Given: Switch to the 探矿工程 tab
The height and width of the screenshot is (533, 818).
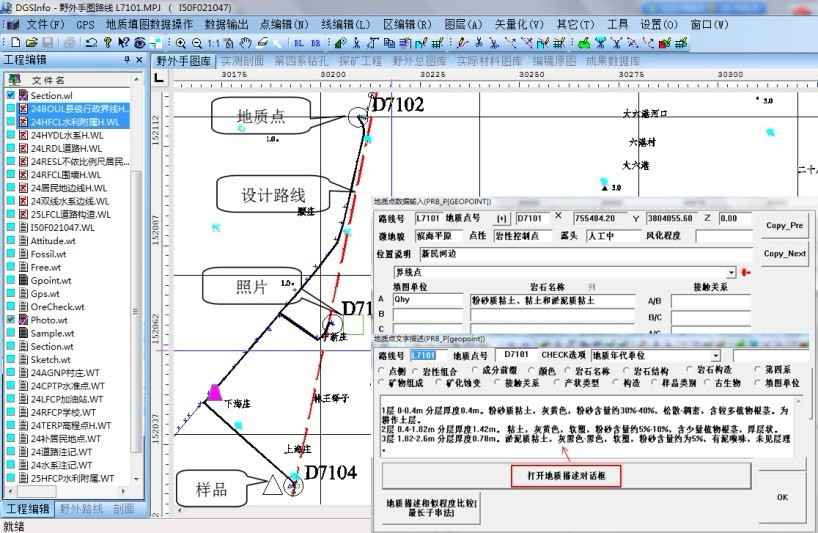Looking at the screenshot, I should coord(360,61).
